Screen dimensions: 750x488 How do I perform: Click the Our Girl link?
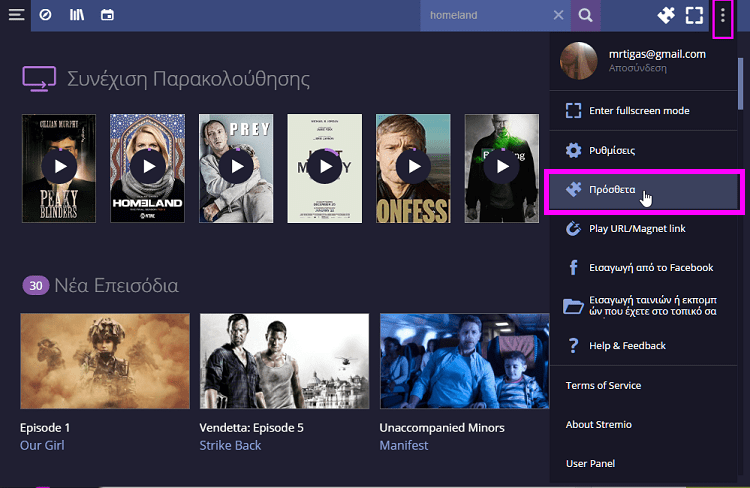tap(42, 445)
